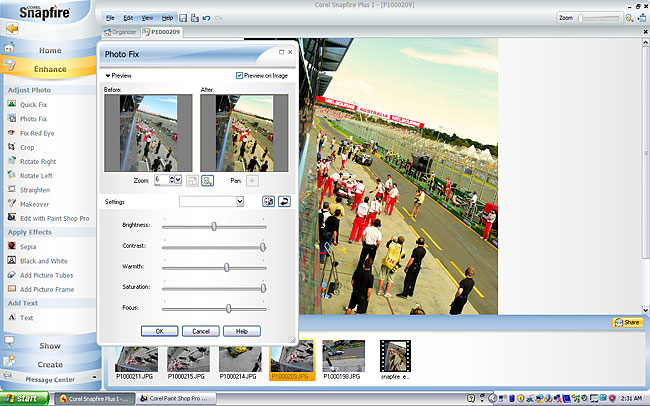Toggle the Preview on Image checkbox

[239, 75]
